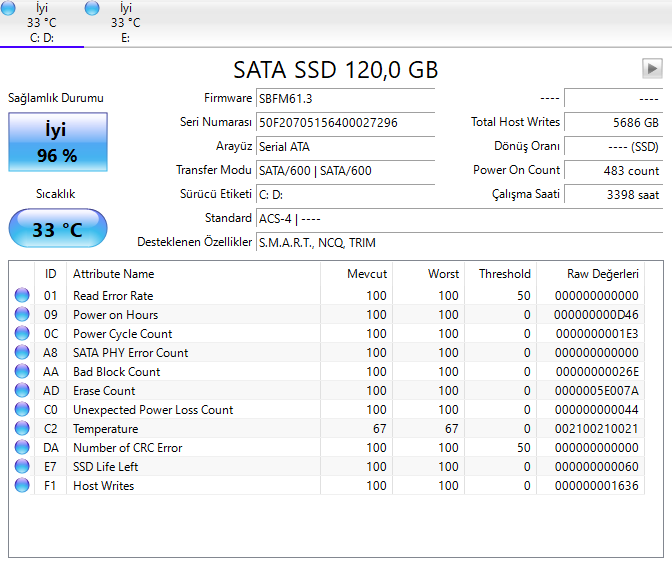Click the Raw Değerleri column header
Screen dimensions: 672x566
[591, 274]
